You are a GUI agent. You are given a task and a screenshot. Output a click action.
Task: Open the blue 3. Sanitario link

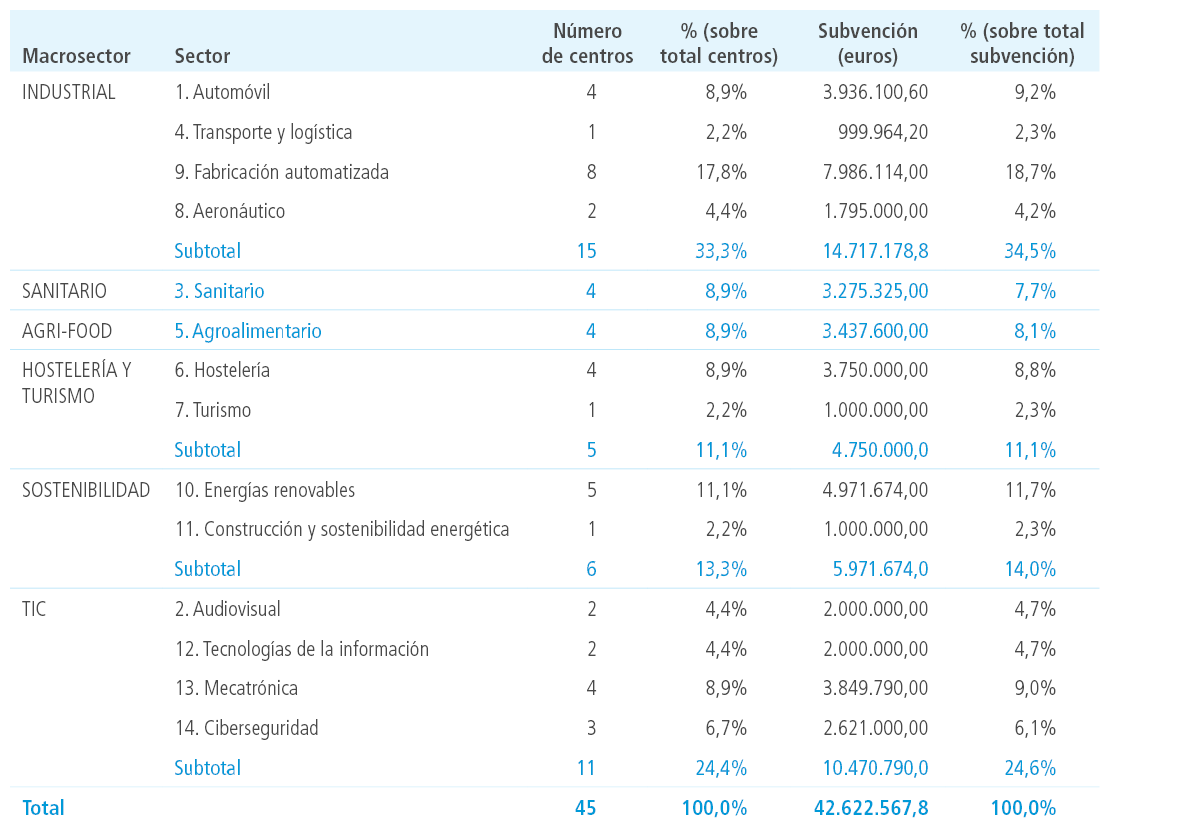coord(219,291)
